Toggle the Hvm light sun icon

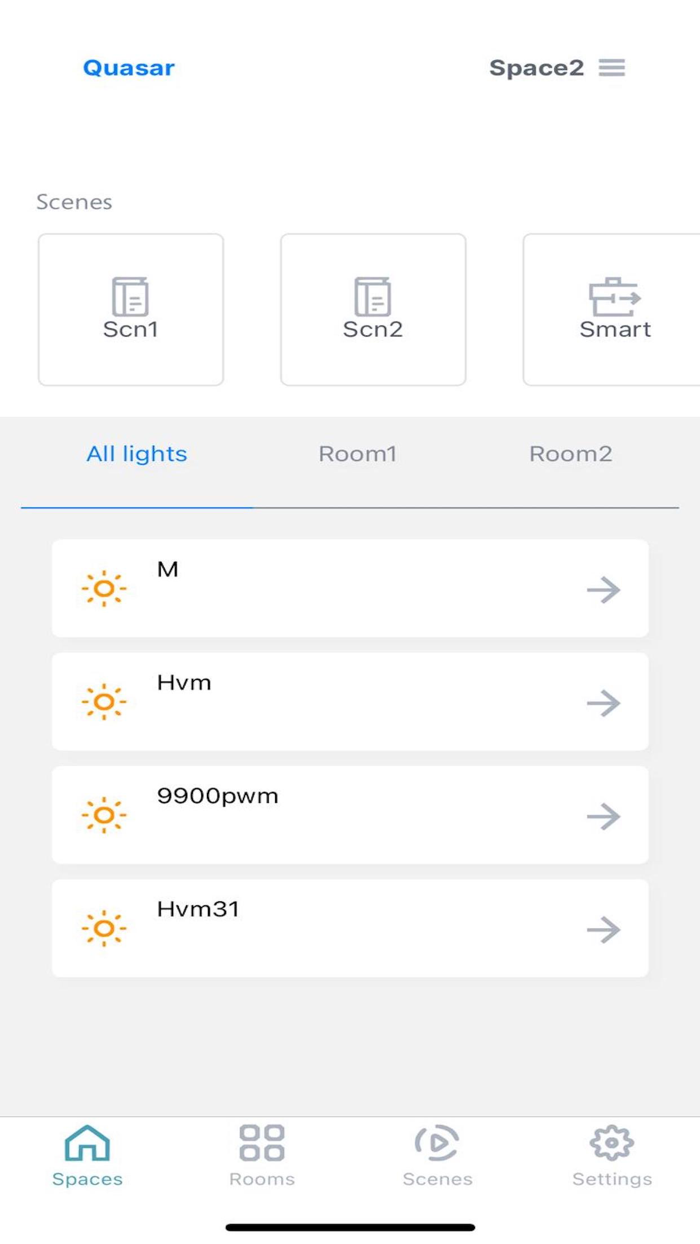(x=104, y=702)
